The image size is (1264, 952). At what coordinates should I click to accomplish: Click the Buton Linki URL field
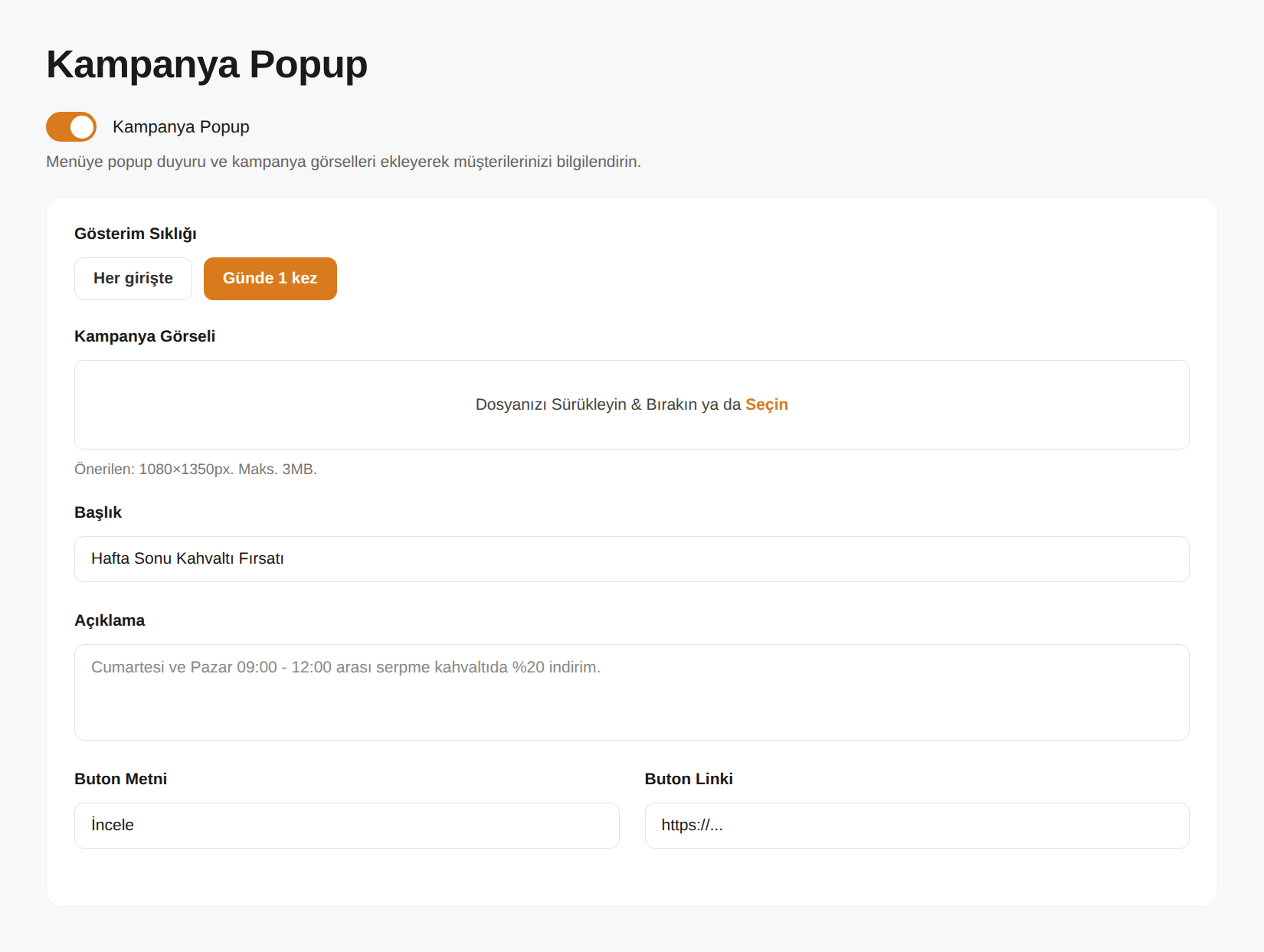(x=917, y=826)
